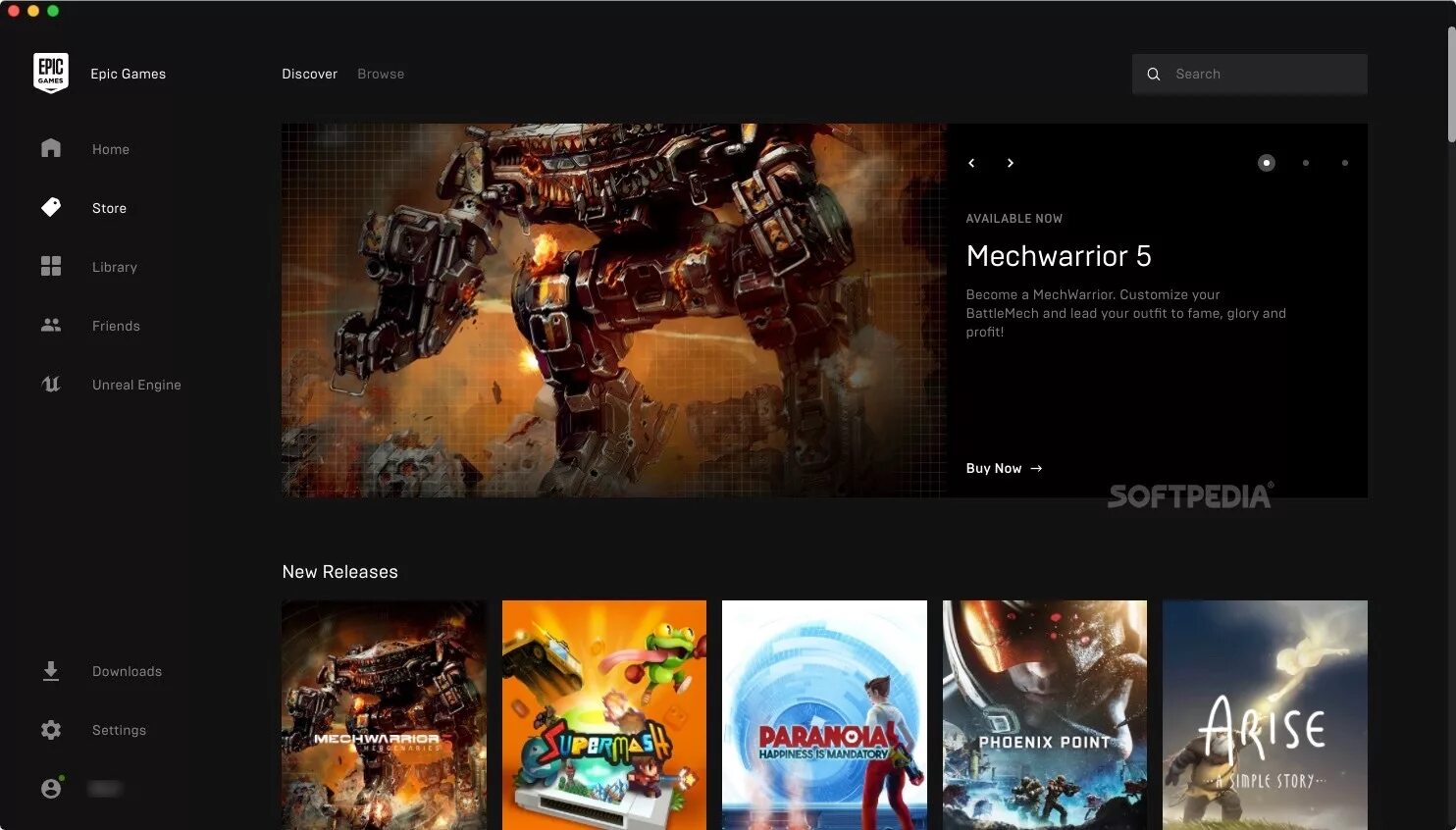
Task: Click the yellow macOS minimize button
Action: click(33, 11)
